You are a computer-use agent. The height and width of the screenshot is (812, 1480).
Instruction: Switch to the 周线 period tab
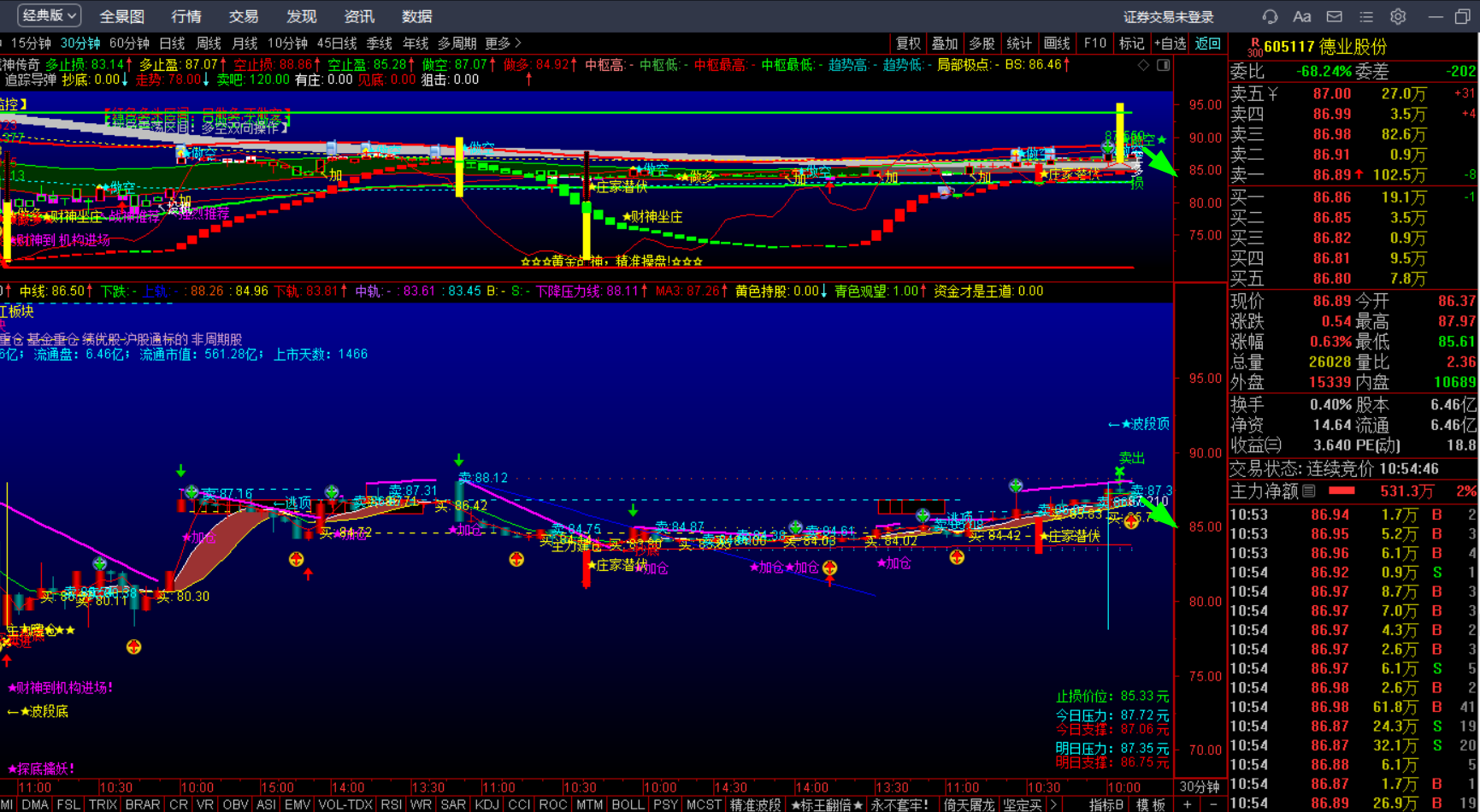pyautogui.click(x=209, y=43)
